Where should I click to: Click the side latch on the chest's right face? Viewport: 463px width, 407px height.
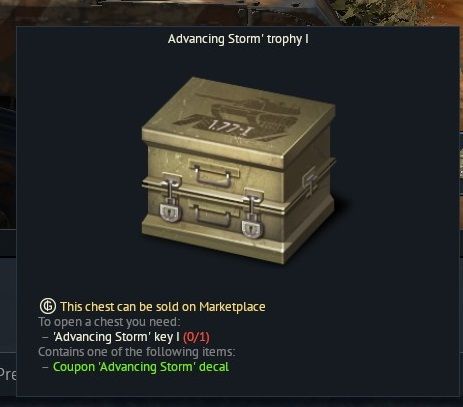pos(310,181)
